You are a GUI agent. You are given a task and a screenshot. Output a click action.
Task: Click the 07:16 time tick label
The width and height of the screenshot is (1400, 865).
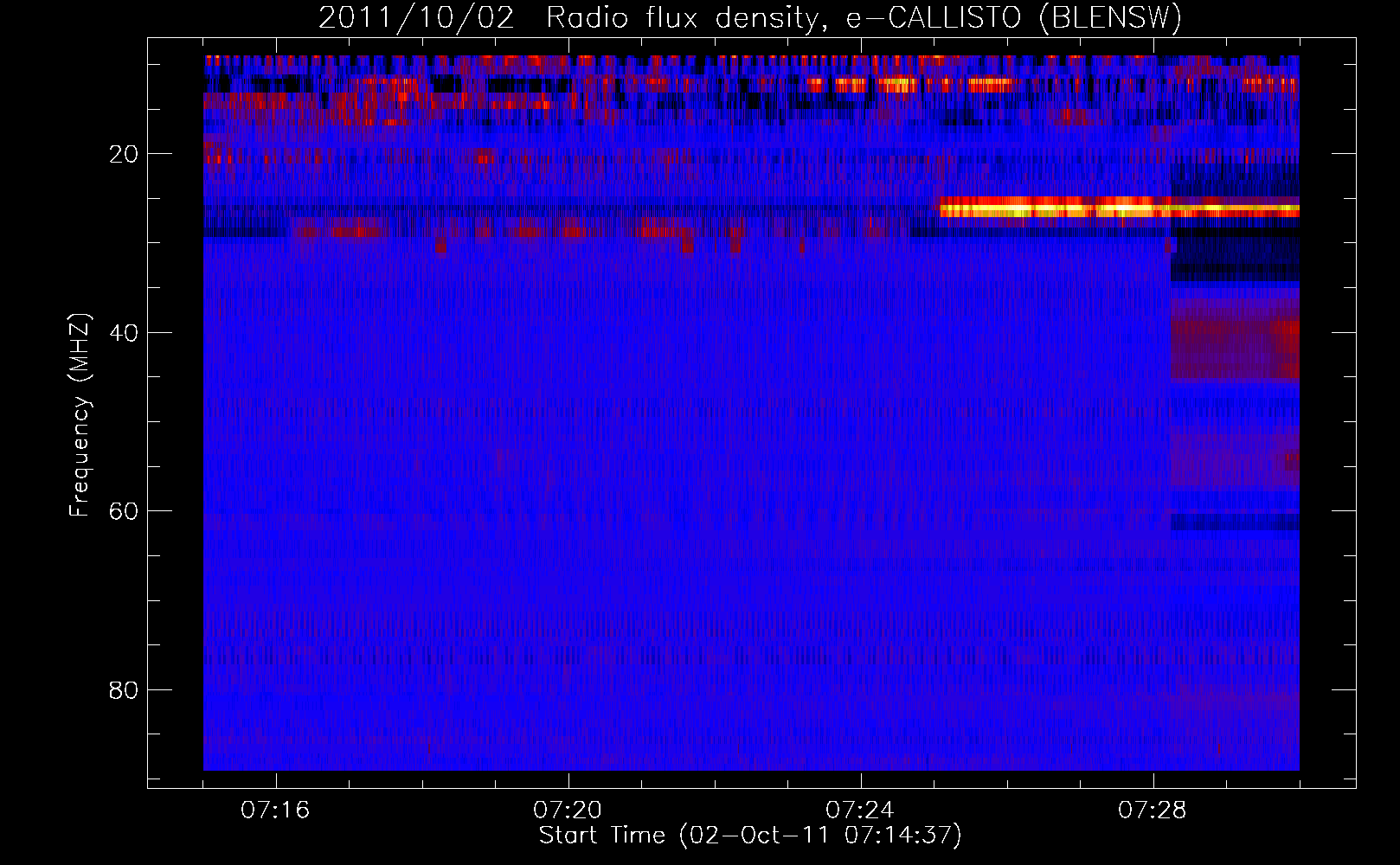pyautogui.click(x=275, y=811)
